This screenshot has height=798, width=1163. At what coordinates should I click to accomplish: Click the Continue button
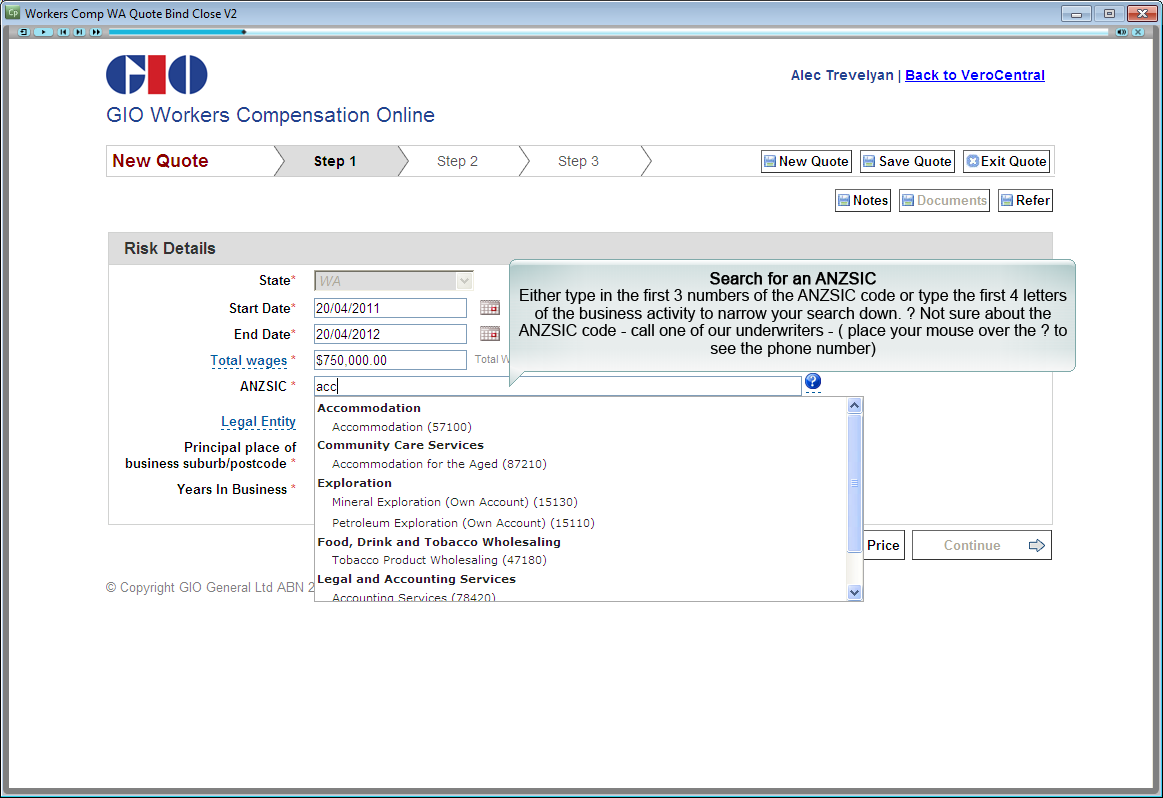[981, 545]
